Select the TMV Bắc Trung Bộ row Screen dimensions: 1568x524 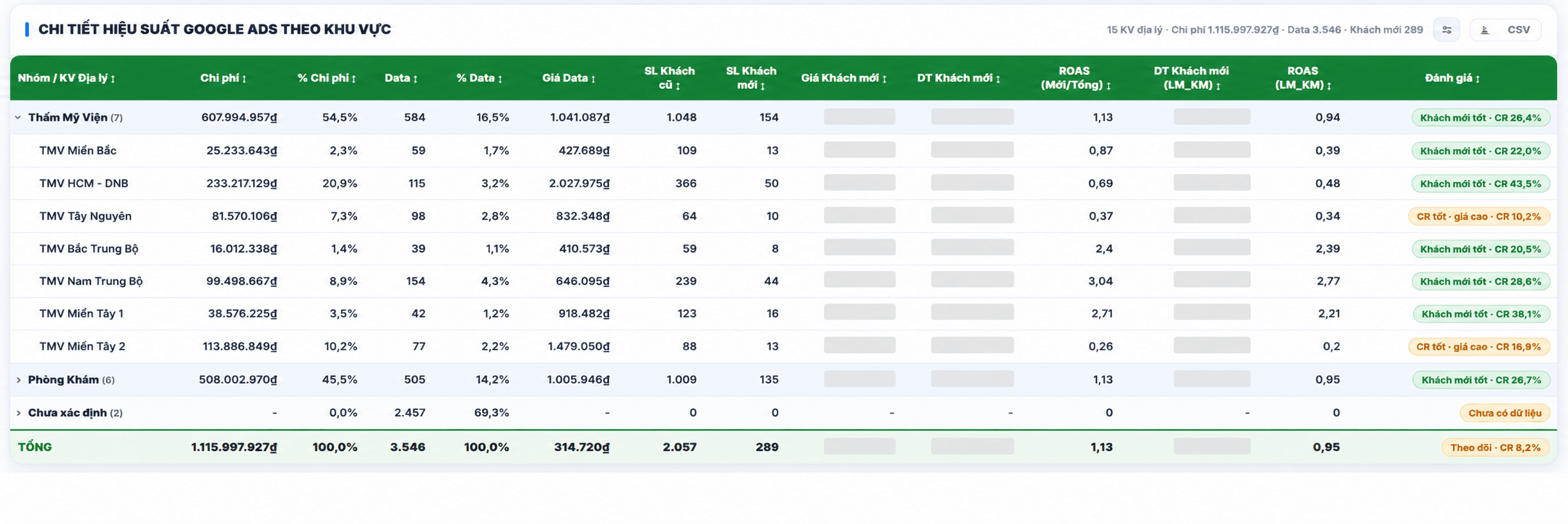tap(783, 249)
